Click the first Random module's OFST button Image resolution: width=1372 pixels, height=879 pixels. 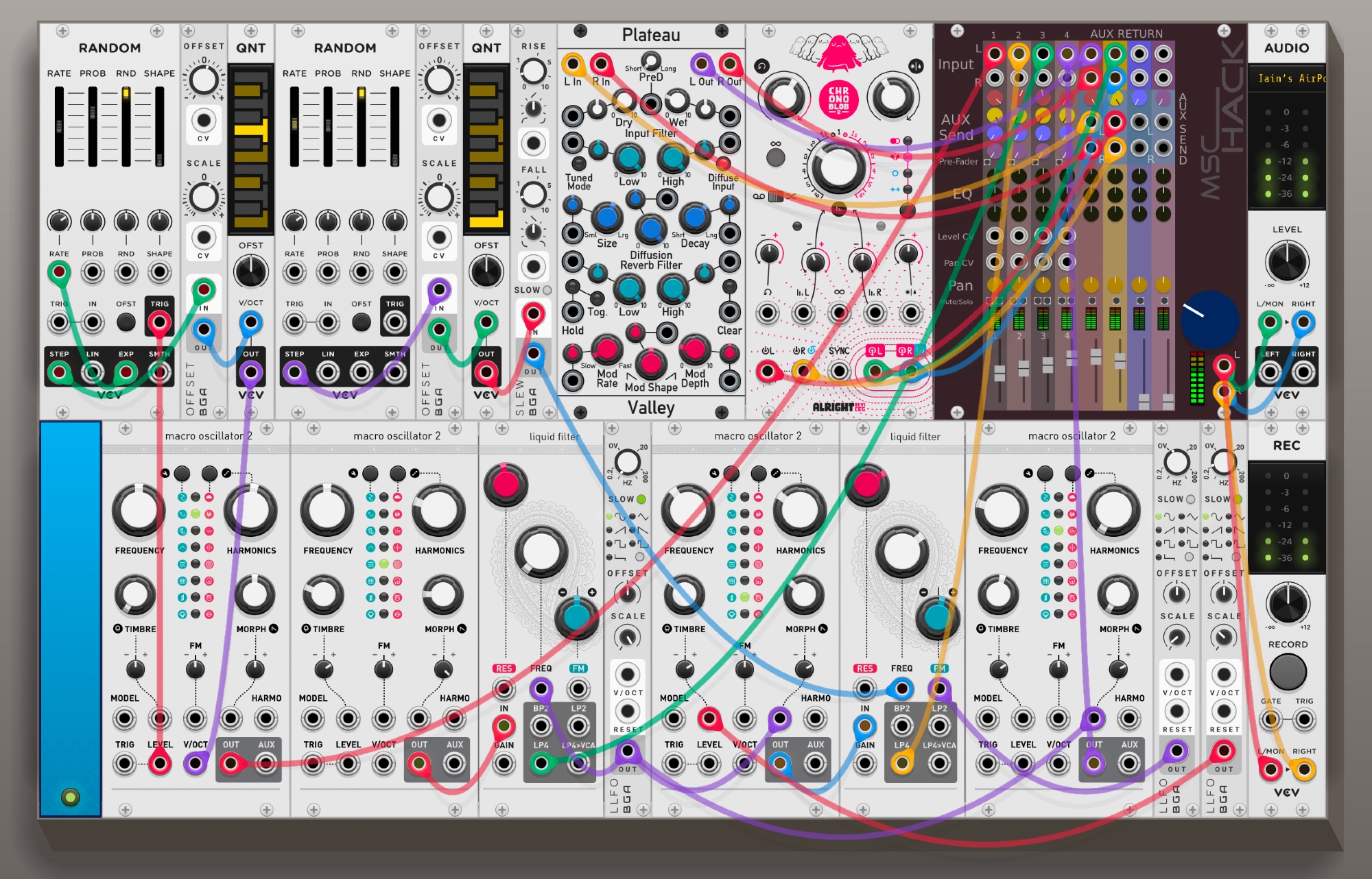[126, 322]
